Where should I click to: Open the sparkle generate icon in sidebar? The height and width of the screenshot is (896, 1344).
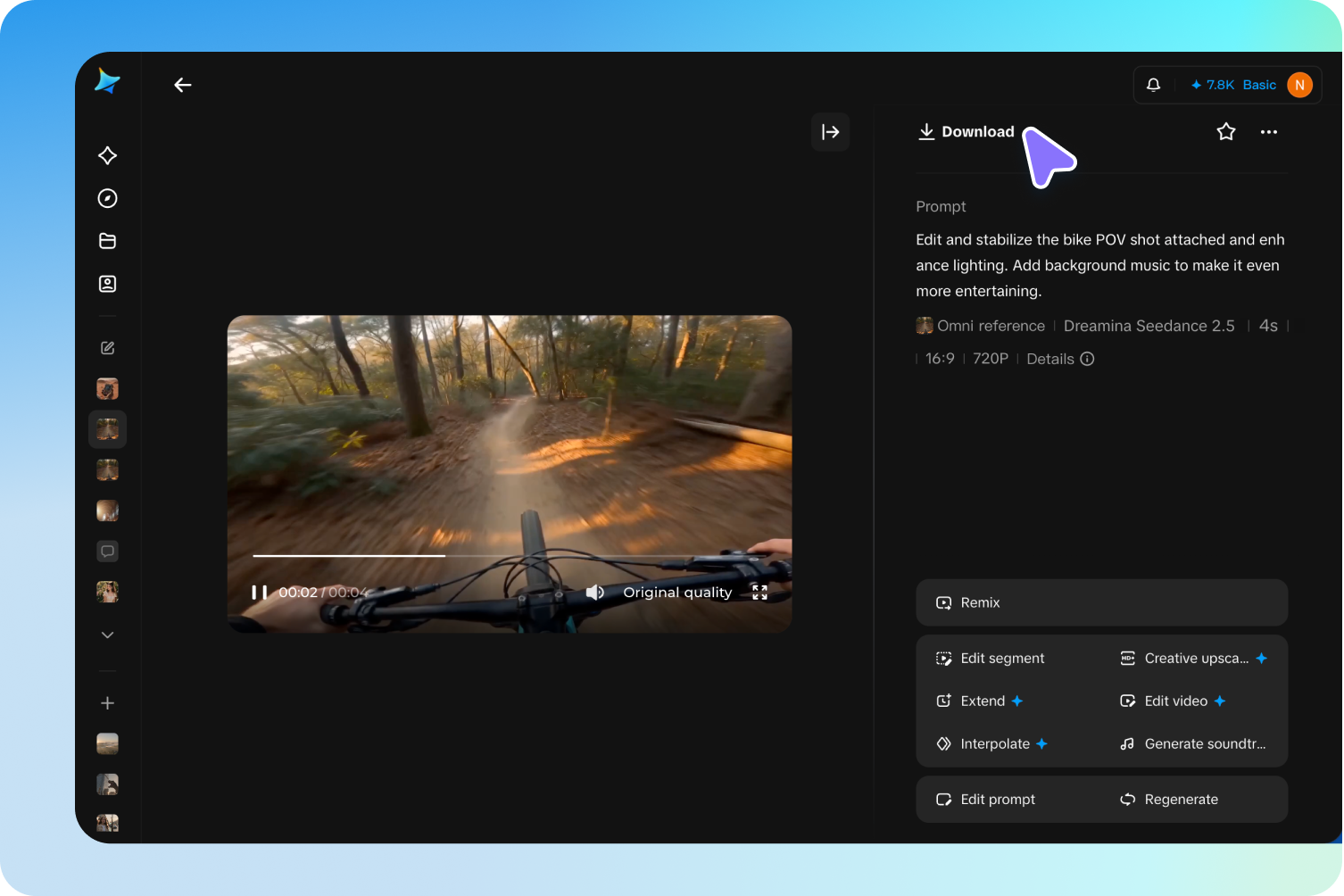108,155
